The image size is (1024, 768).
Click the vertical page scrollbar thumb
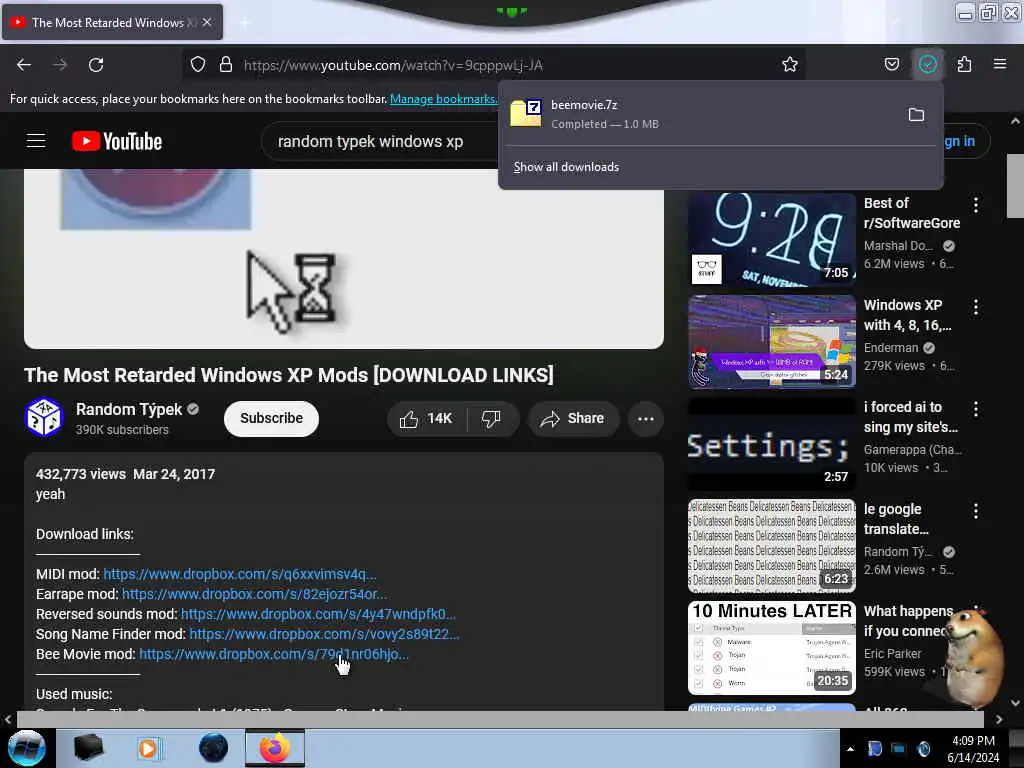point(1014,185)
